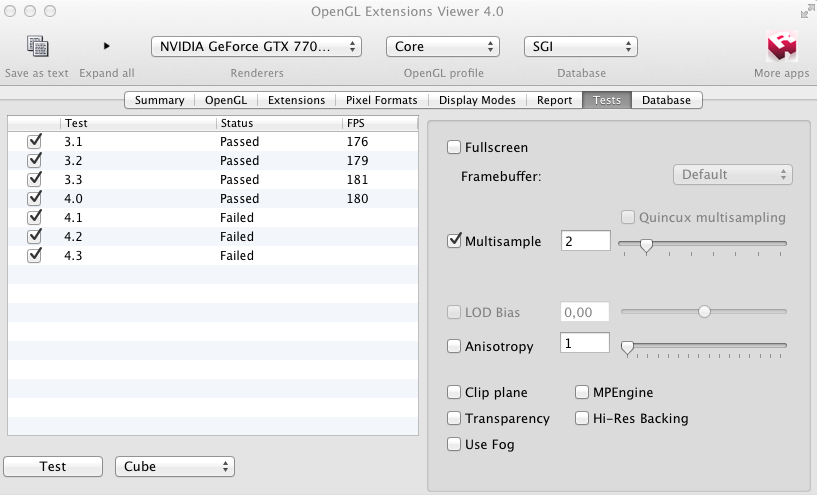Uncheck the 3.3 test checkbox
817x495 pixels.
(x=34, y=179)
